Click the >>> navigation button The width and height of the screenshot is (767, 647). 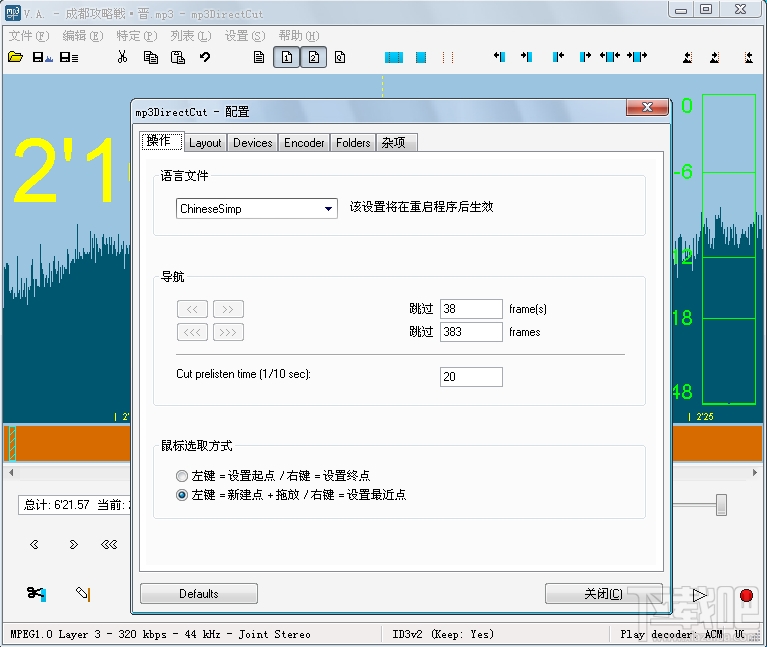pyautogui.click(x=228, y=332)
